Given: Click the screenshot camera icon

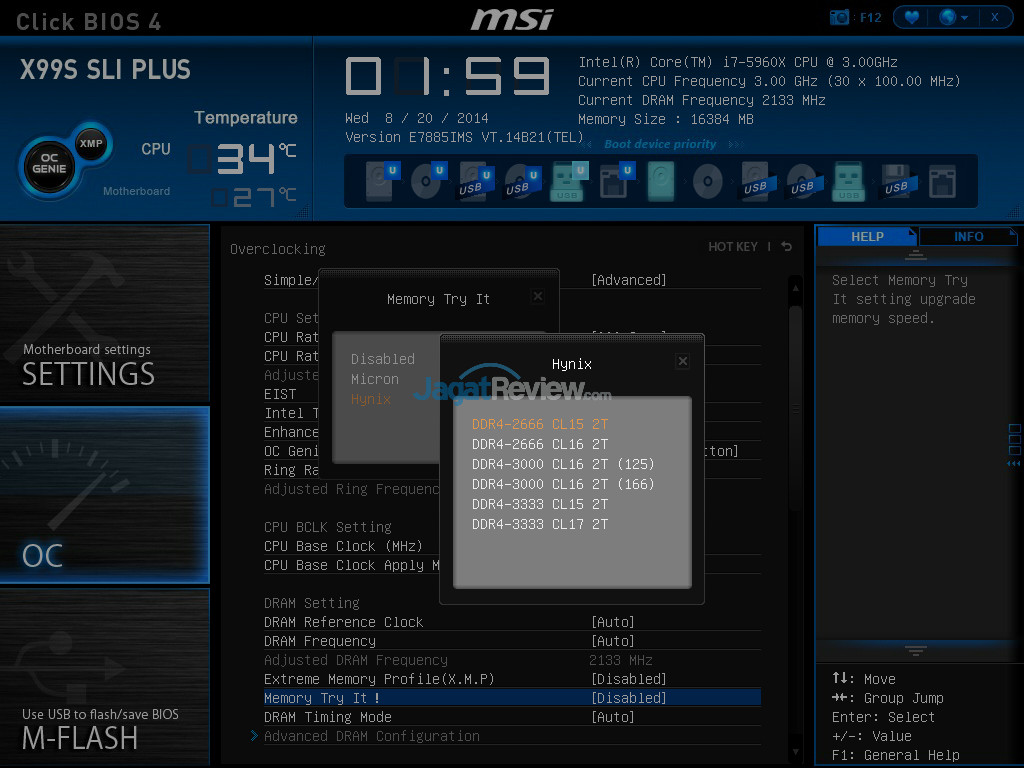Looking at the screenshot, I should tap(839, 17).
